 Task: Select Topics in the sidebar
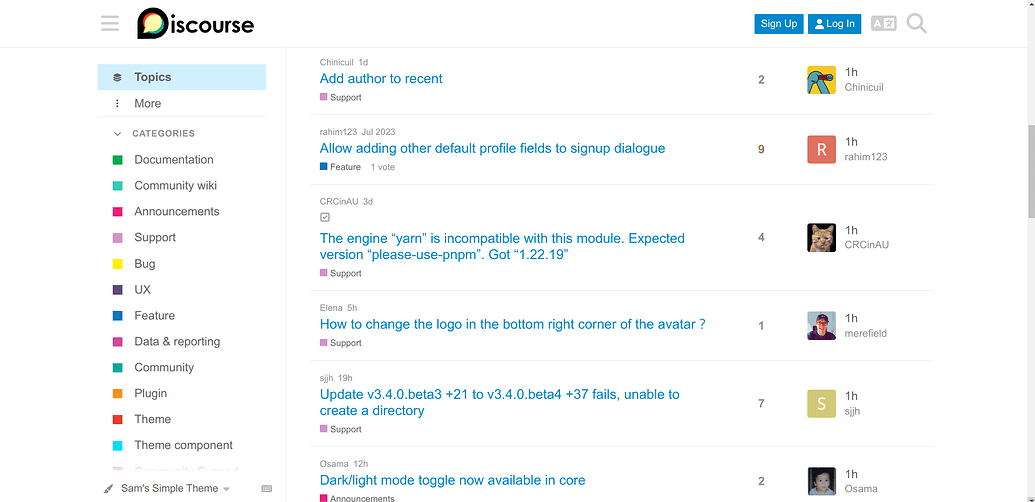(x=153, y=77)
